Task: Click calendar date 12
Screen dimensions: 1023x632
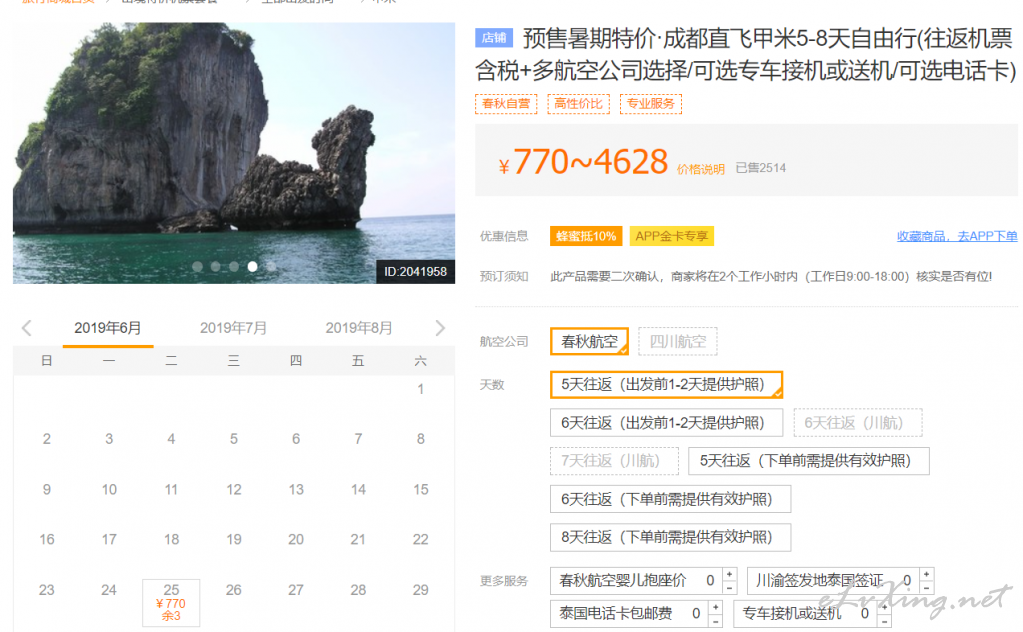Action: click(x=234, y=490)
